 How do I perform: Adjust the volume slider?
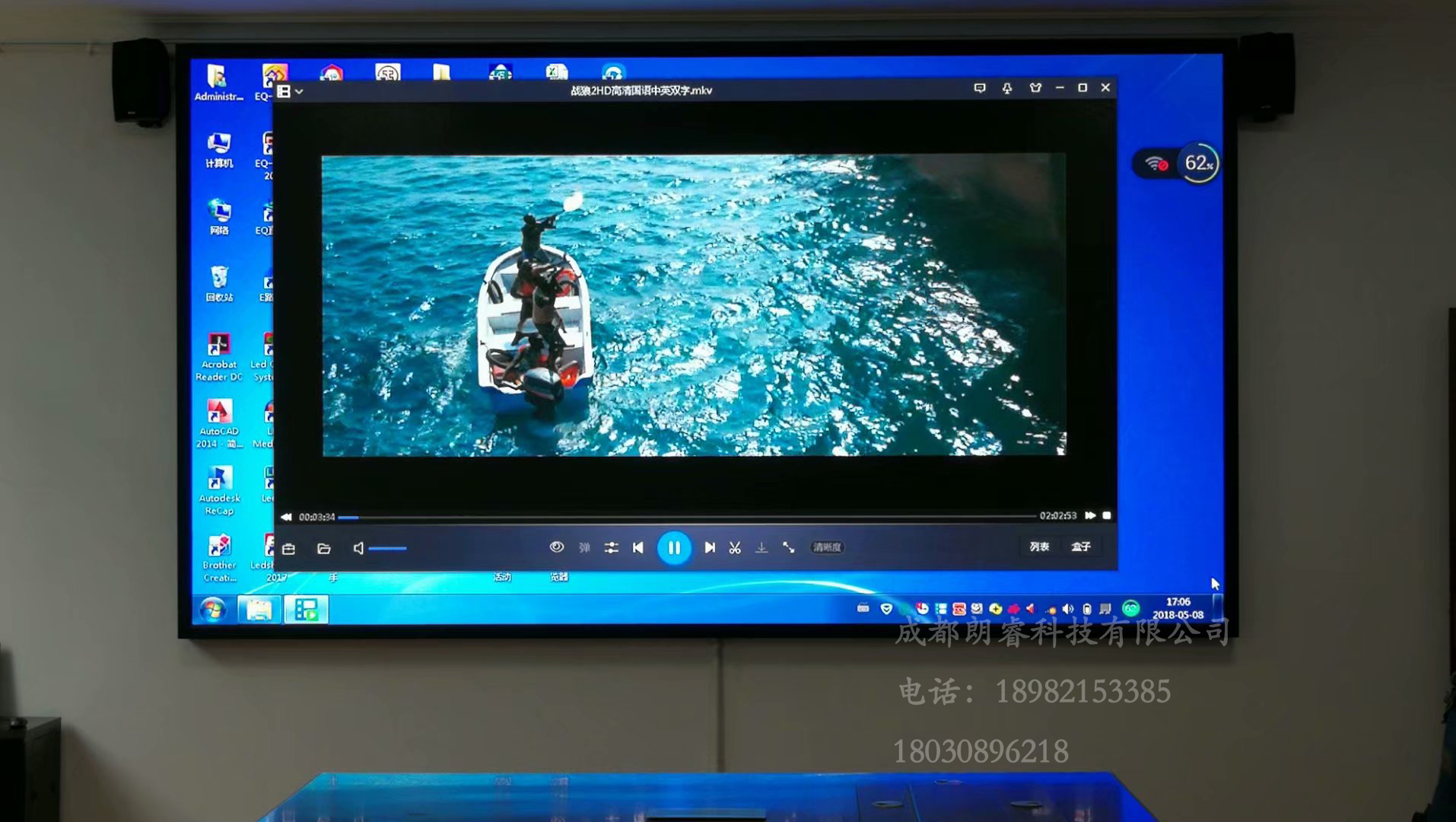[x=388, y=549]
